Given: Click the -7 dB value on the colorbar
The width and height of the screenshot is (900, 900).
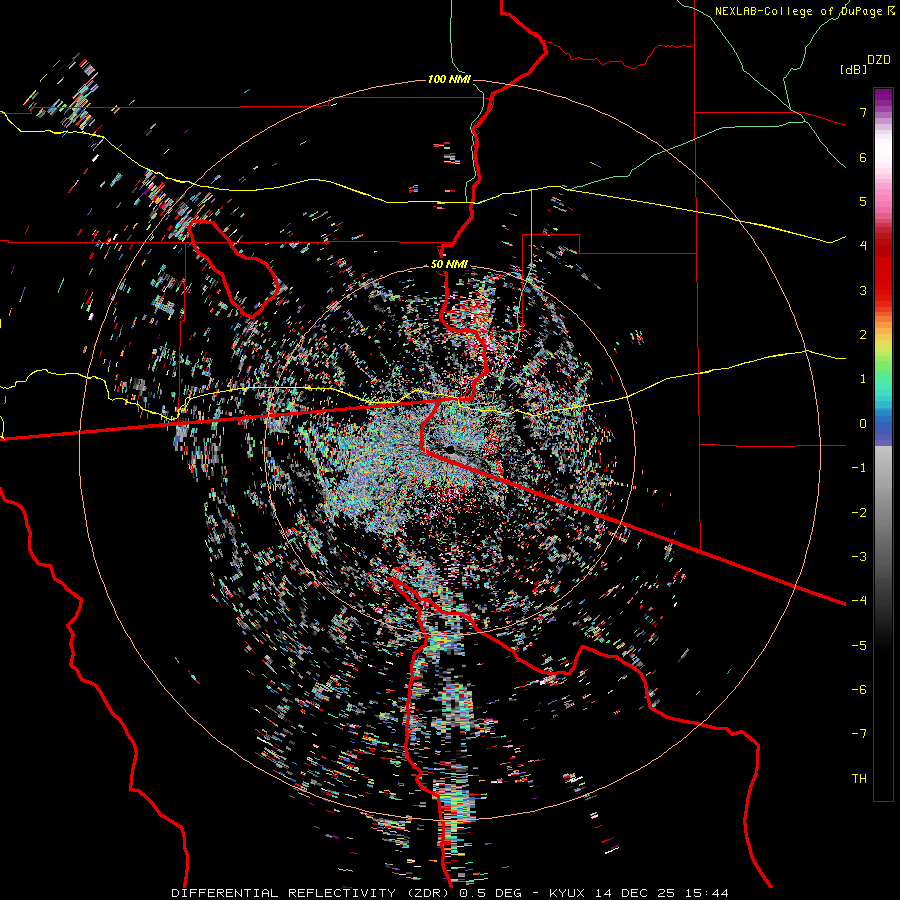Looking at the screenshot, I should (859, 734).
